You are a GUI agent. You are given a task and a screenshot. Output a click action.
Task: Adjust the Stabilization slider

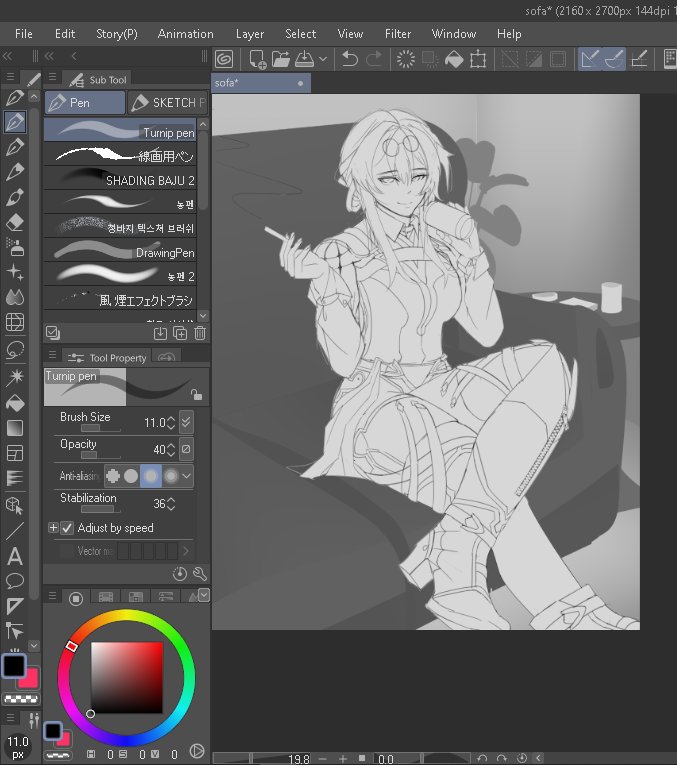point(101,509)
